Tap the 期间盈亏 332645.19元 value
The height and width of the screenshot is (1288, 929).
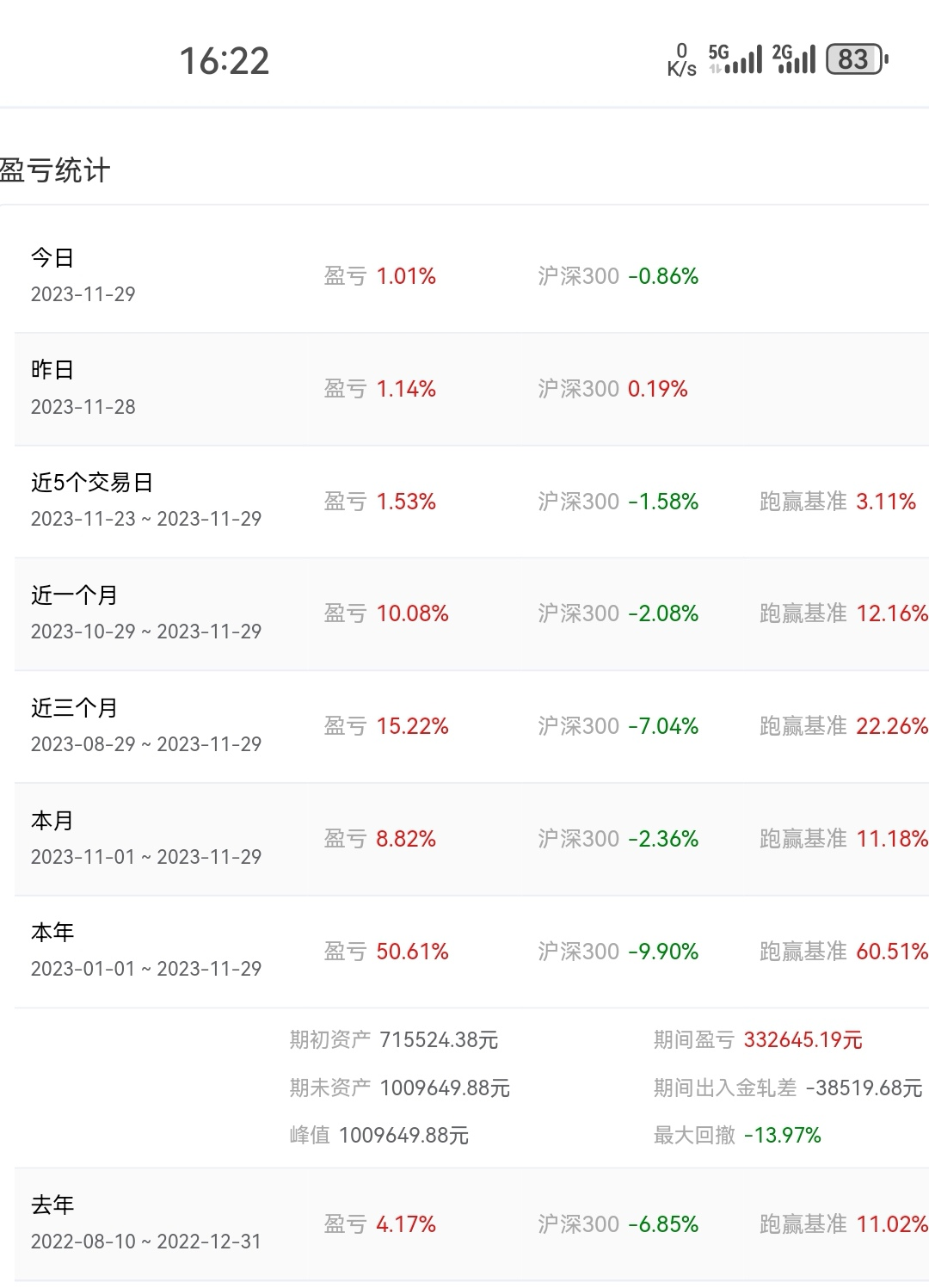click(x=802, y=1040)
